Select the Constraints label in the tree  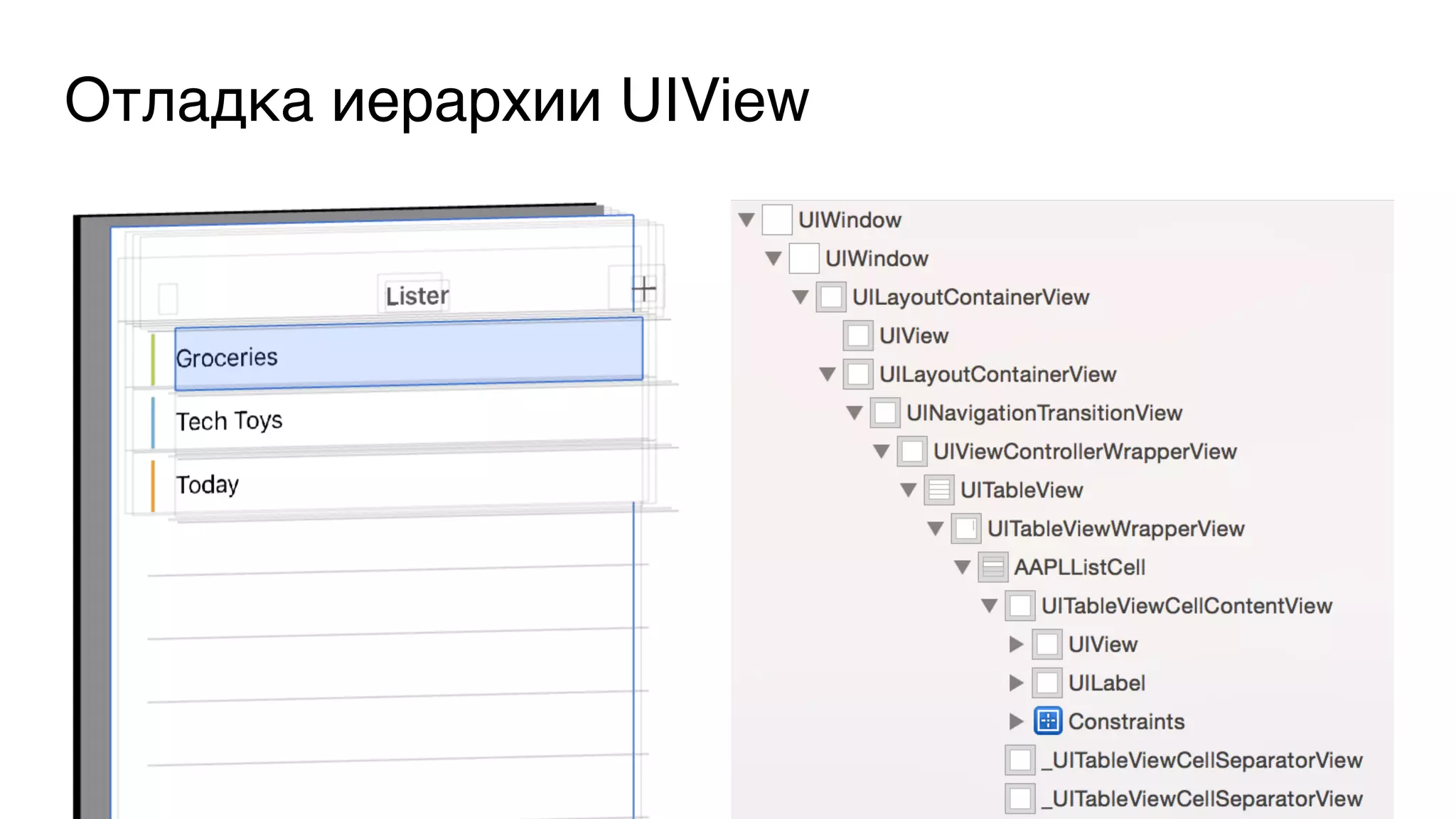click(1126, 722)
